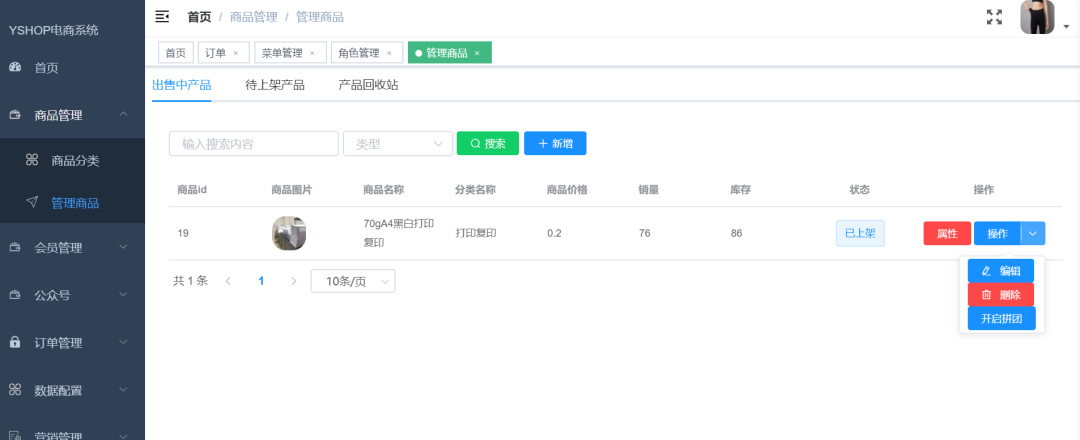Switch to the 产品回收站 tab
Image resolution: width=1080 pixels, height=440 pixels.
(x=368, y=85)
